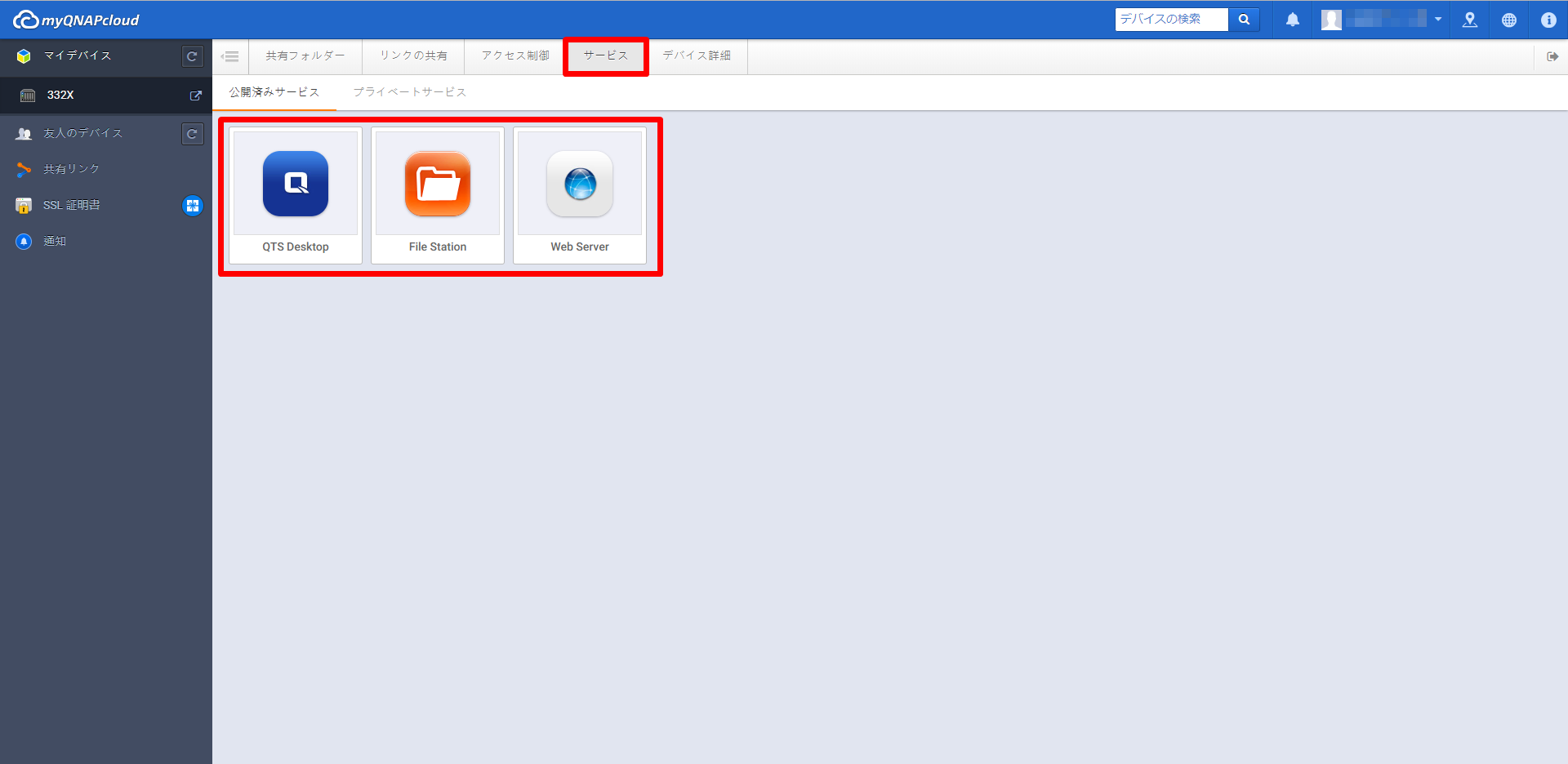Expand the user account dropdown arrow
This screenshot has width=1568, height=764.
(1438, 20)
